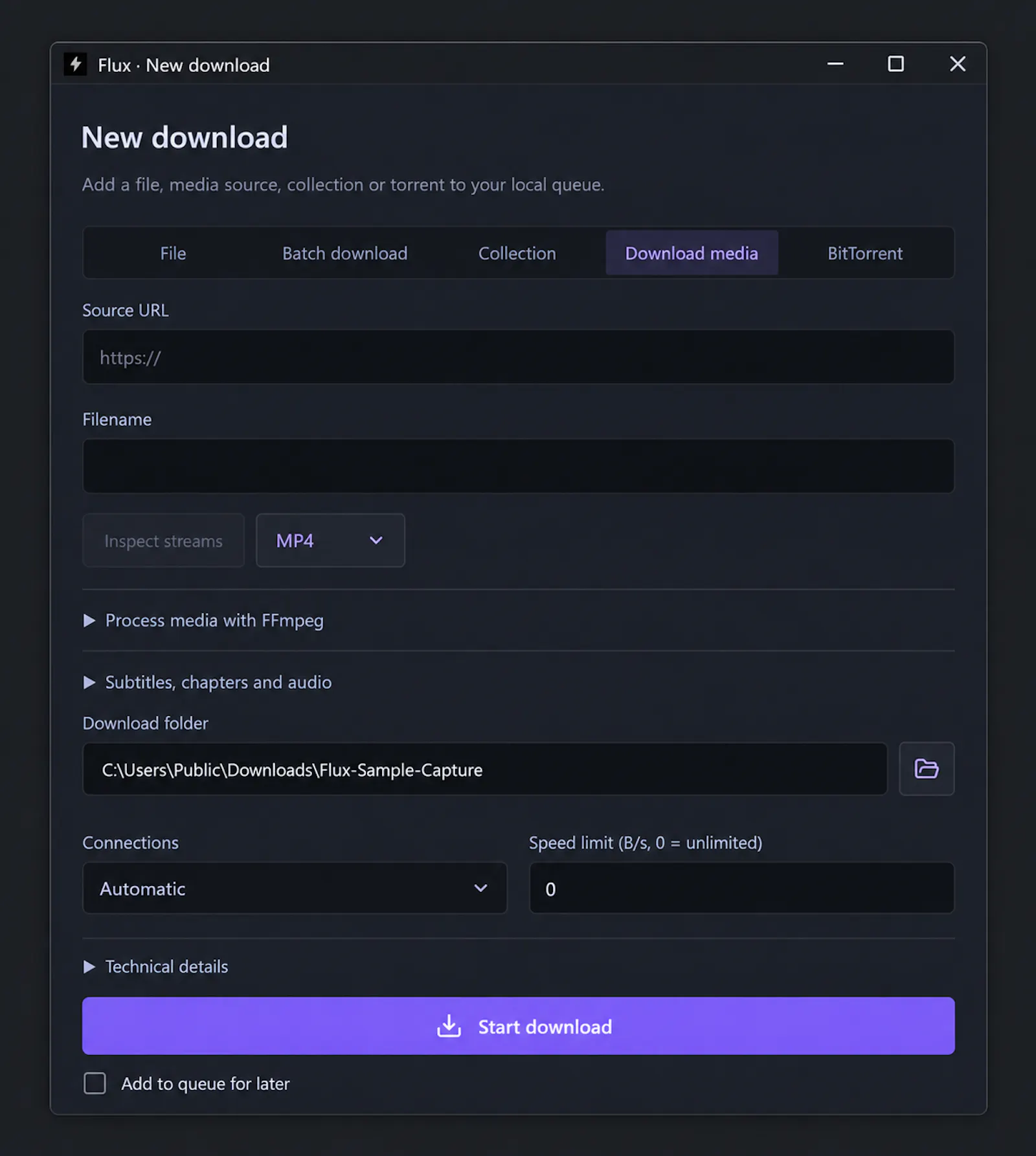Click the Flux lightning bolt app icon
1036x1156 pixels.
tap(75, 64)
